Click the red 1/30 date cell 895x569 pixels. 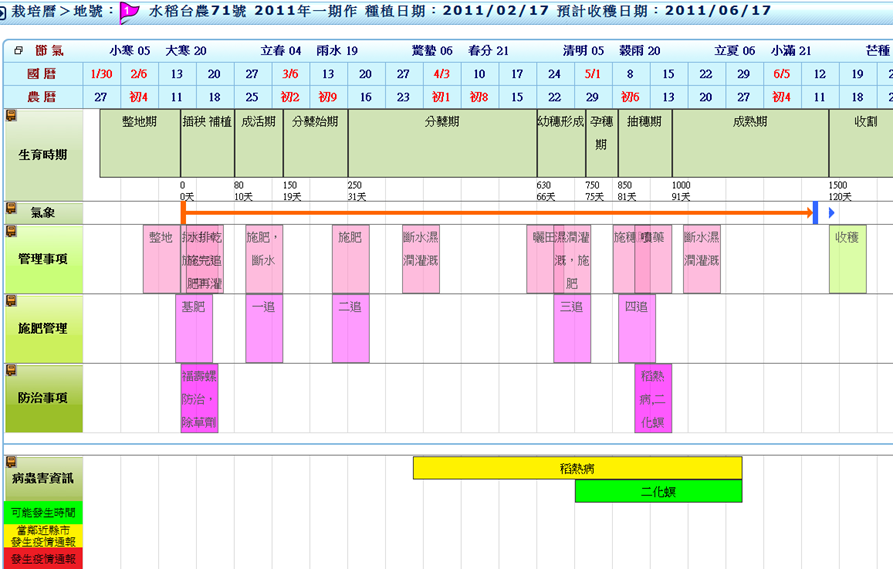102,74
